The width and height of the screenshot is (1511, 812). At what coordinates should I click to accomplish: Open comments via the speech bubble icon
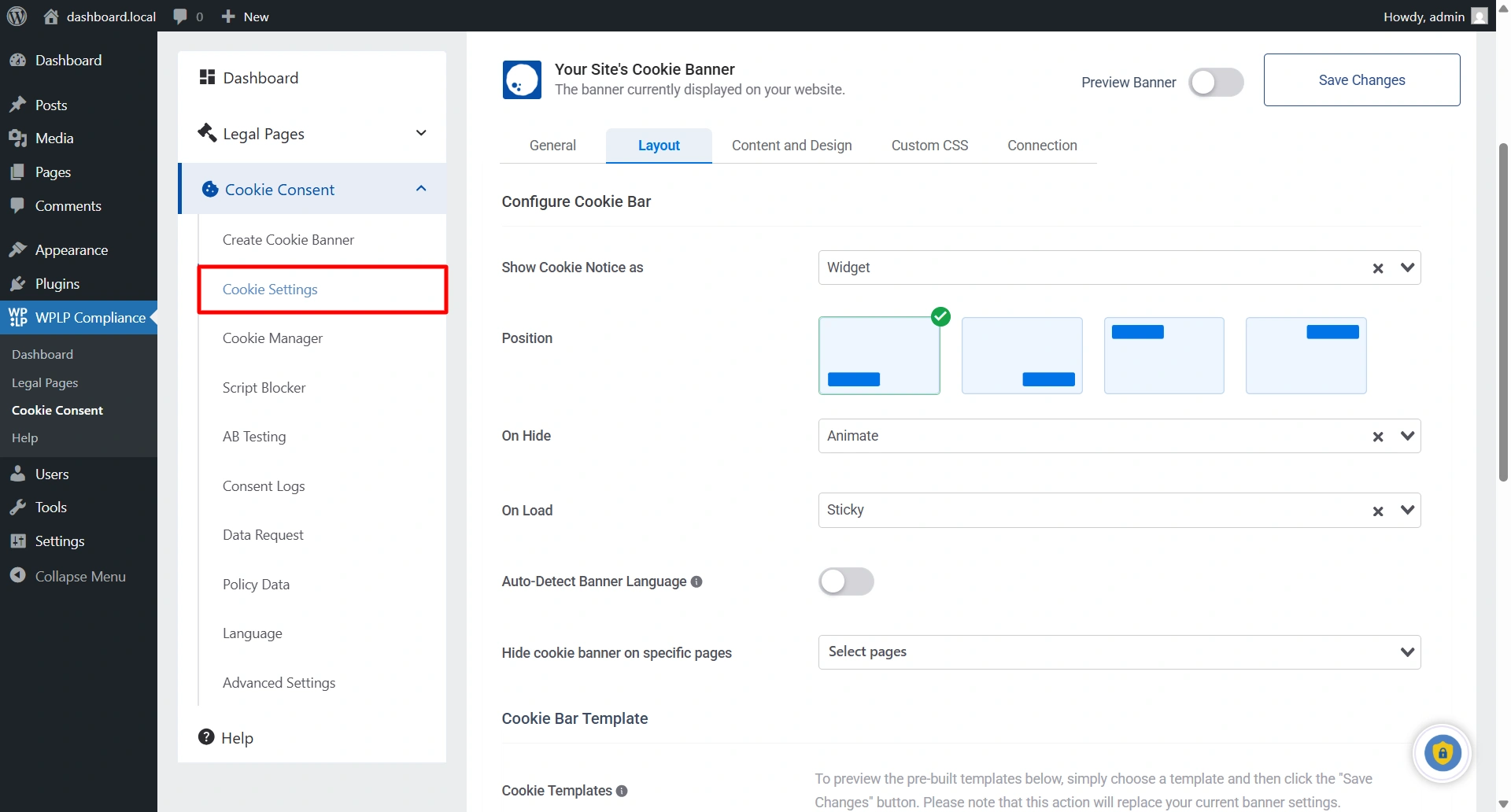182,16
